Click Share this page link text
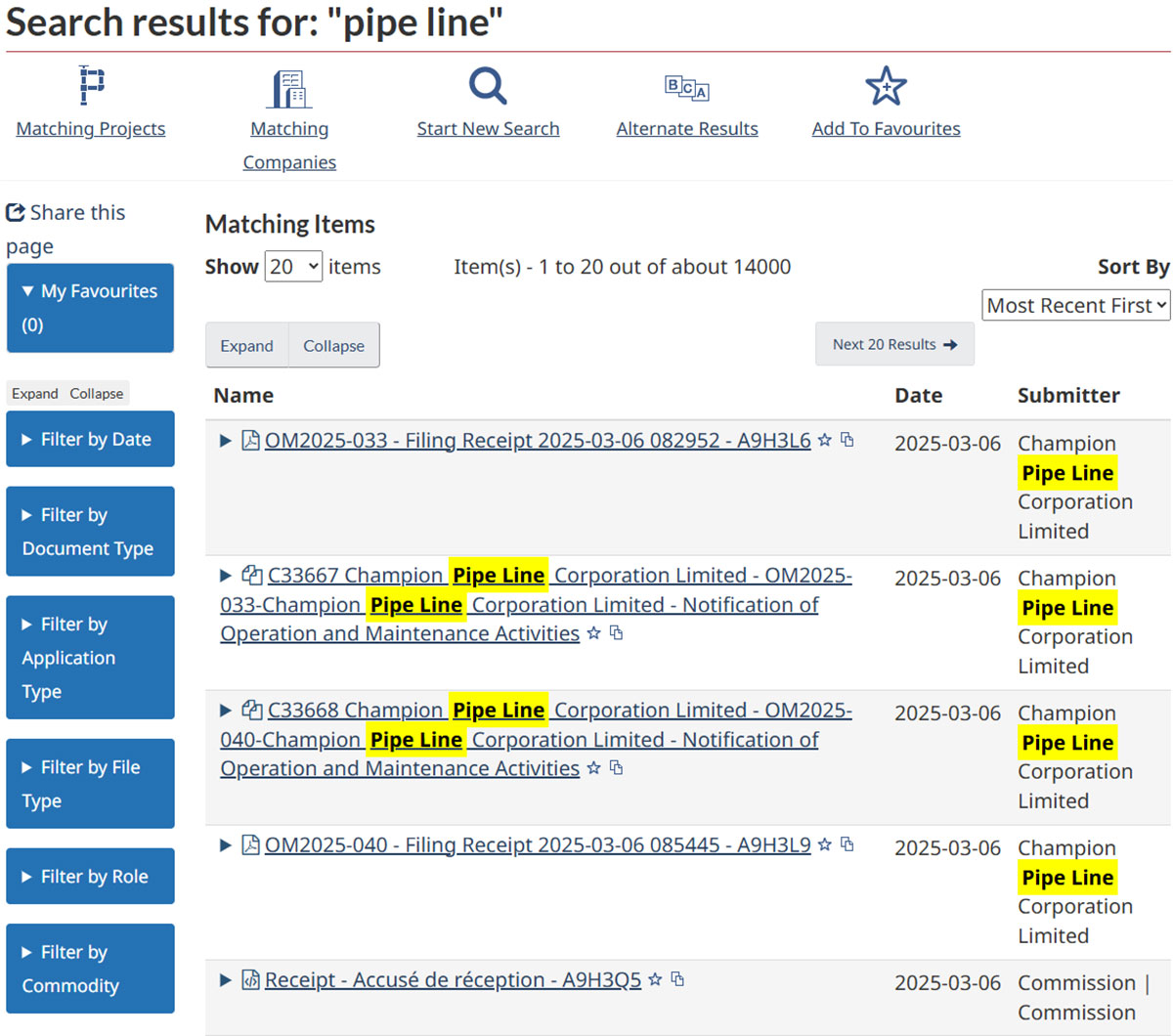Viewport: 1173px width, 1036px height. pyautogui.click(x=65, y=229)
